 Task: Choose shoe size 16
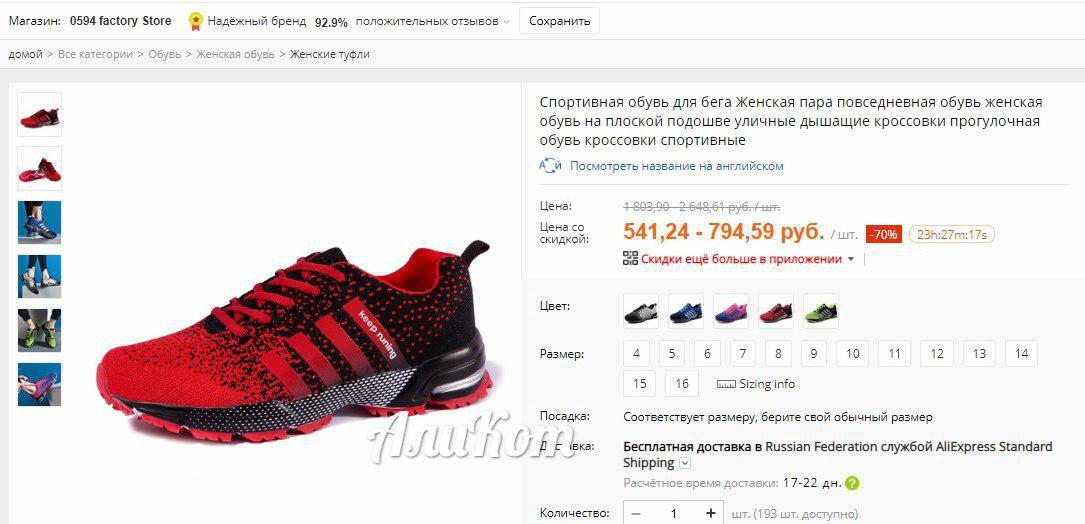point(682,383)
